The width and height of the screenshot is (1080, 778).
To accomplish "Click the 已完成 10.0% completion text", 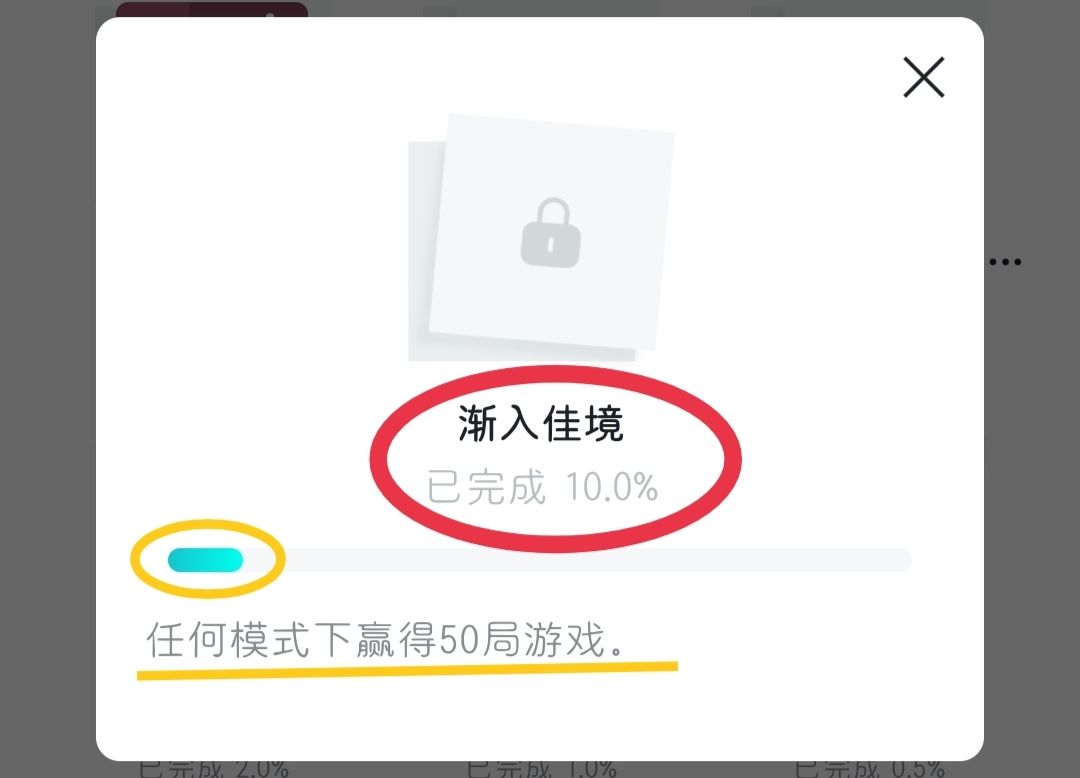I will [542, 487].
